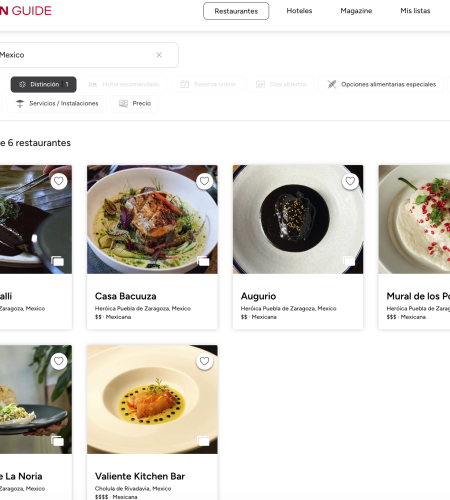Favorite Casa Bacuuza with heart icon

click(204, 181)
